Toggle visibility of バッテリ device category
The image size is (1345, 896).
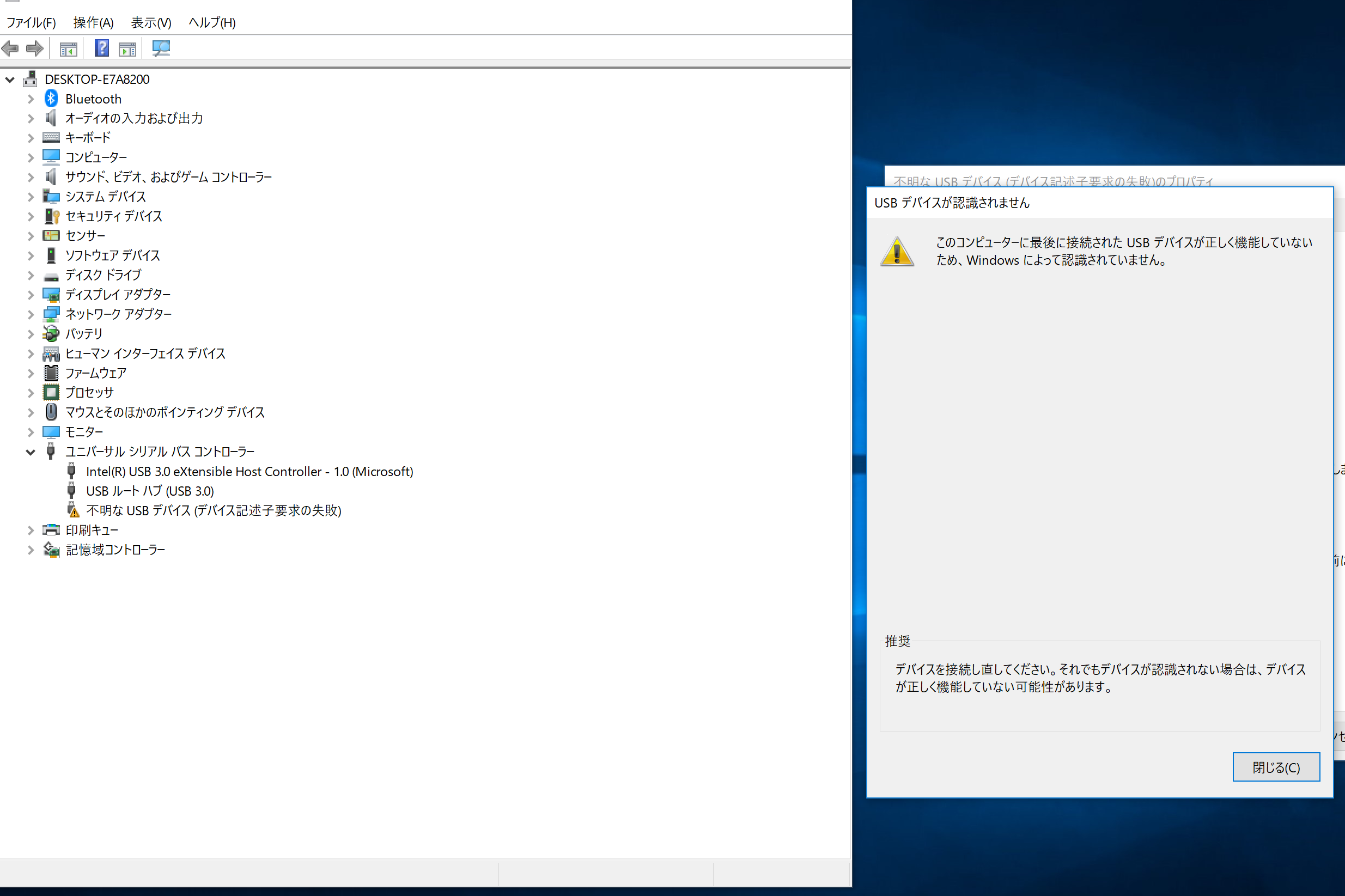[x=29, y=333]
